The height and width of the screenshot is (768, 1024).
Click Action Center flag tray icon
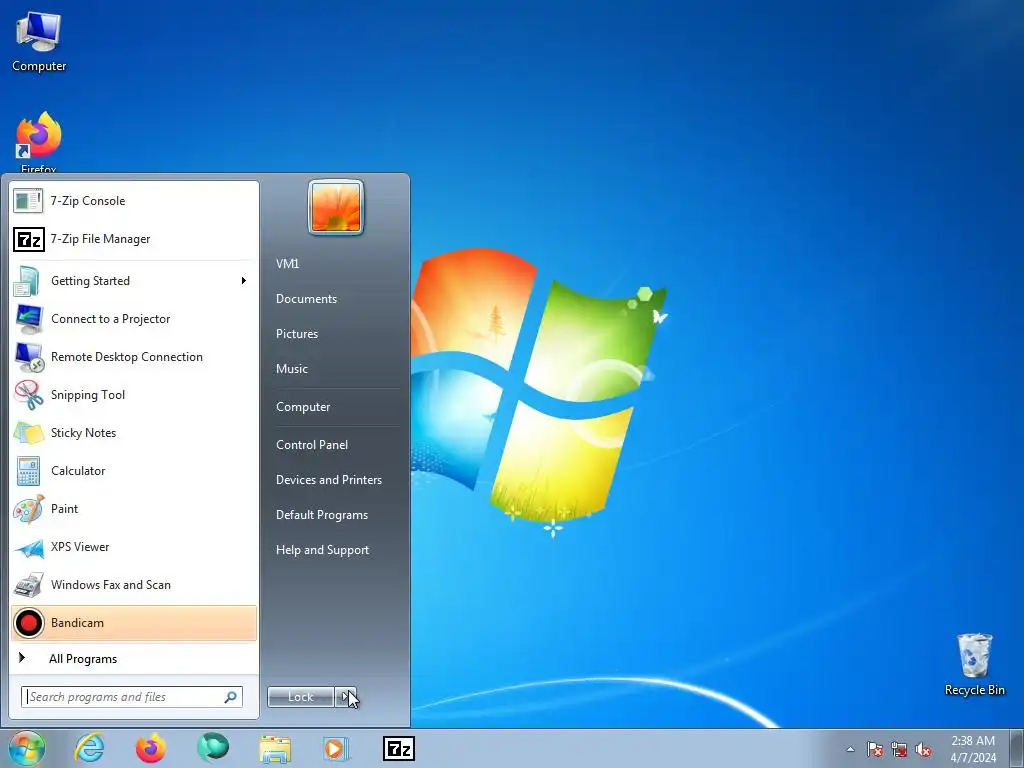pyautogui.click(x=874, y=750)
